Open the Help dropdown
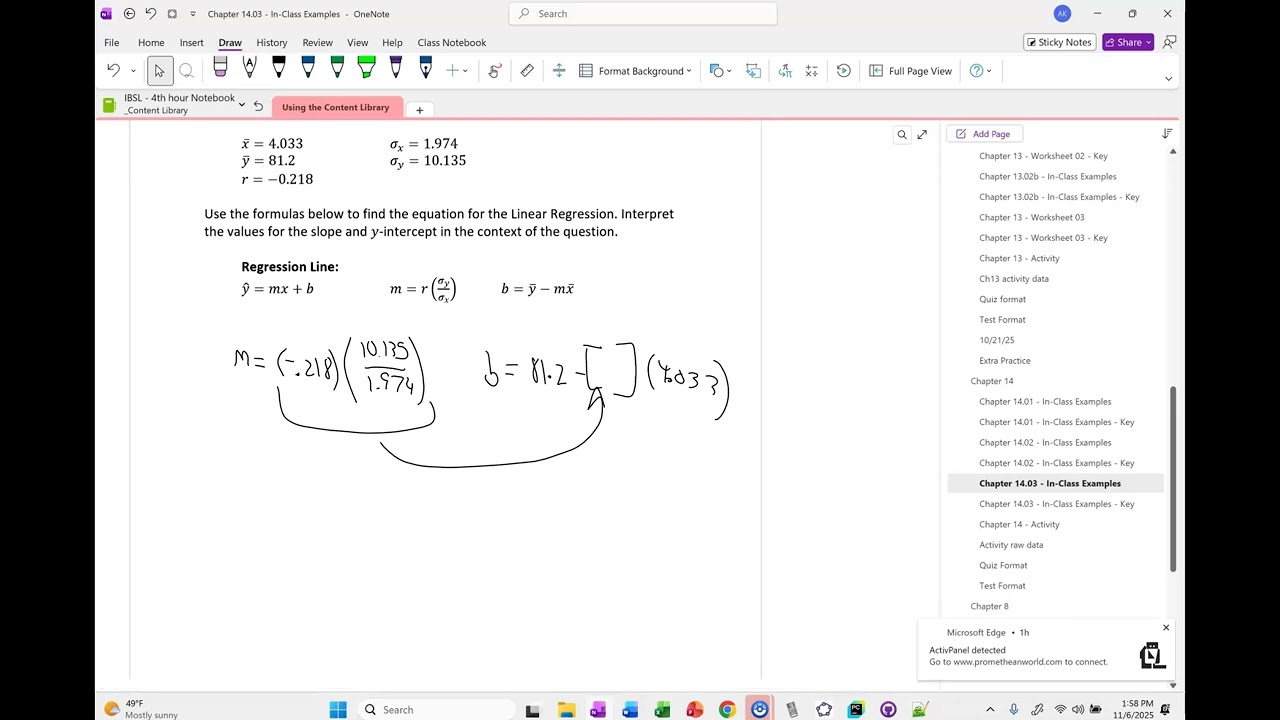Image resolution: width=1280 pixels, height=720 pixels. [981, 71]
